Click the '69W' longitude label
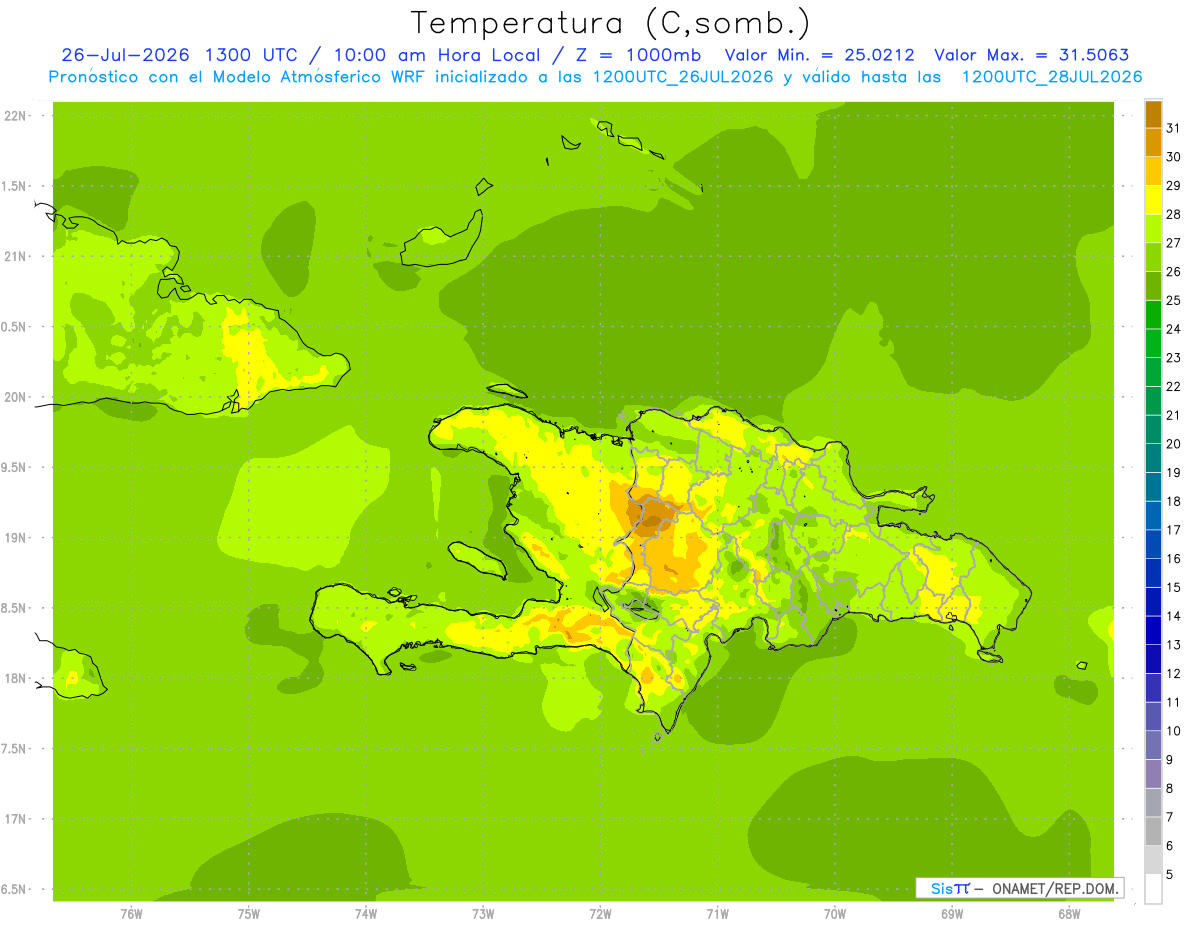Viewport: 1200px width, 927px height. pos(952,914)
